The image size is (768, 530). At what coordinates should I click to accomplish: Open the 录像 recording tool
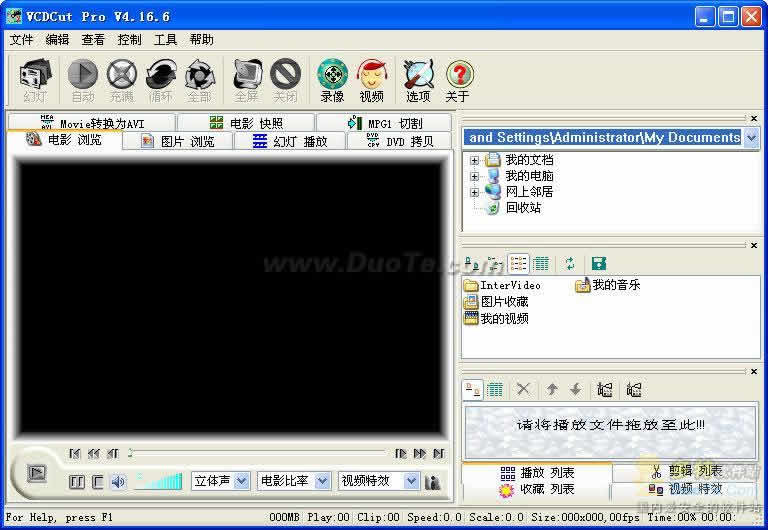(x=333, y=81)
